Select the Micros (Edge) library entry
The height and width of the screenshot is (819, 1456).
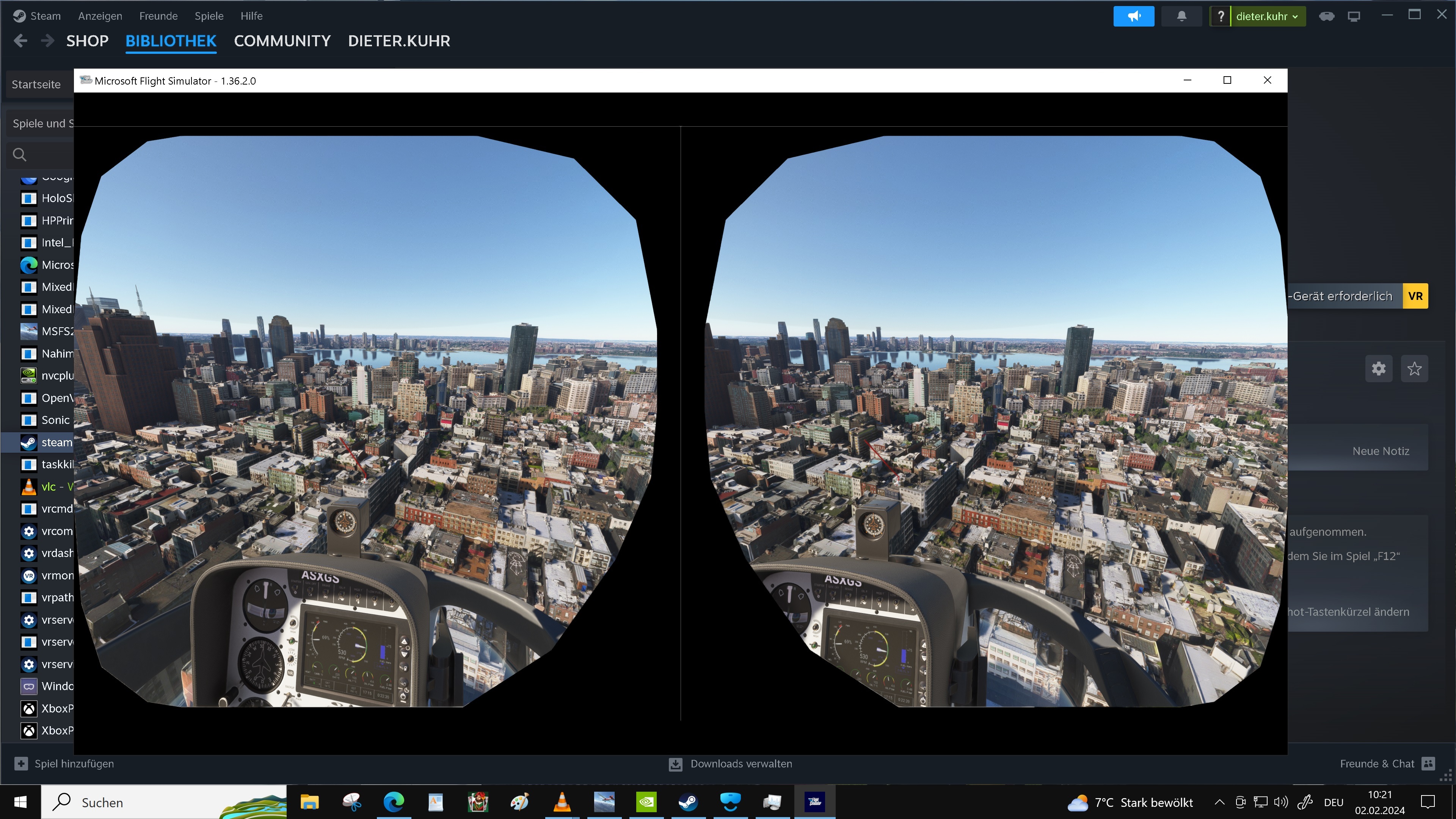click(x=47, y=265)
